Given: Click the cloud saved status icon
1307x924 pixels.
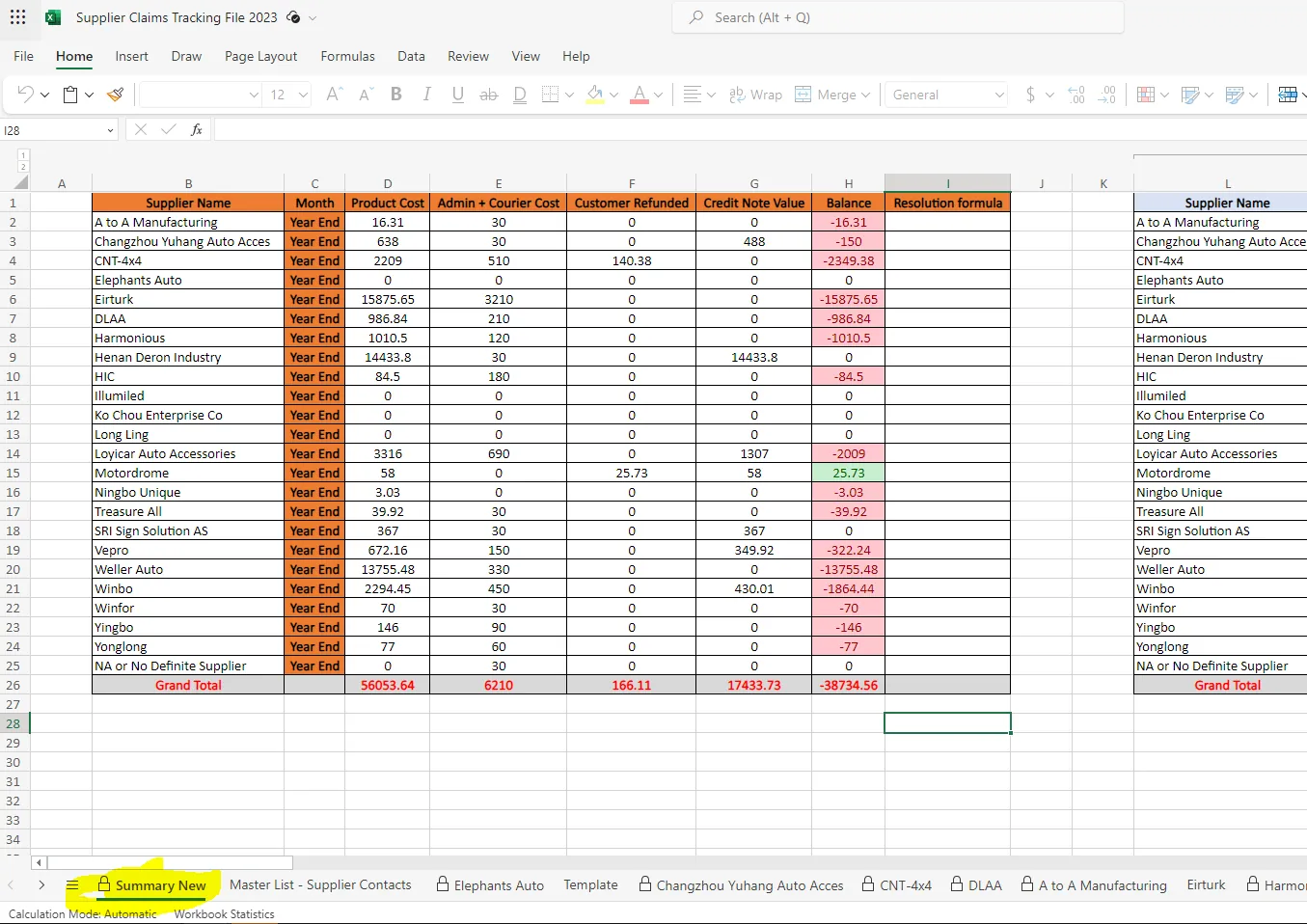Looking at the screenshot, I should (x=293, y=17).
